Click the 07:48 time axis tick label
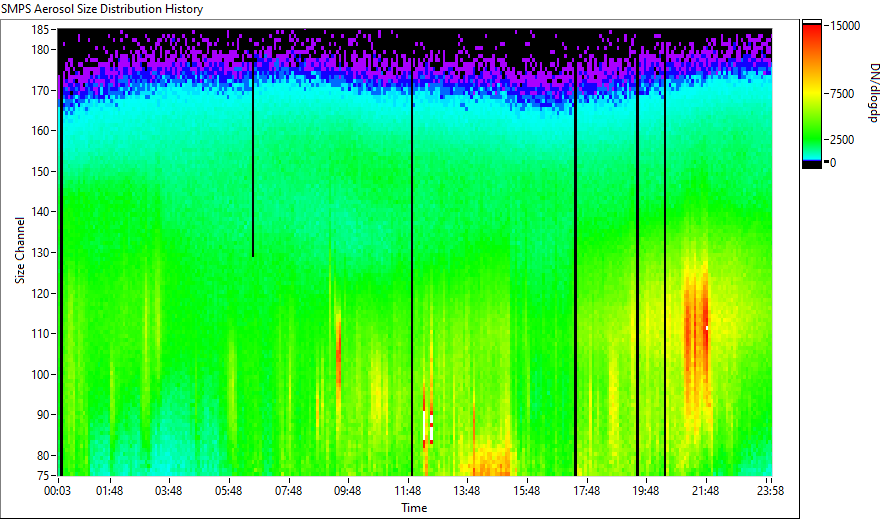 288,491
